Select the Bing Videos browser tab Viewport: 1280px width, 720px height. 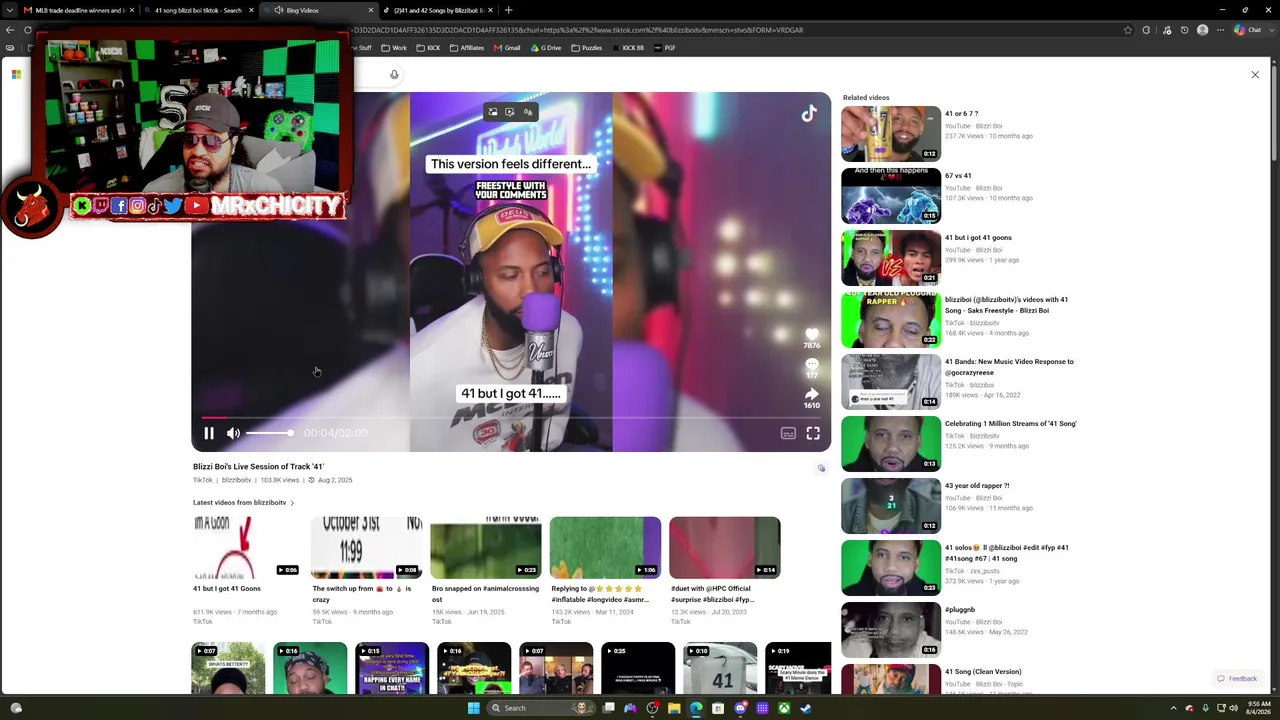click(318, 10)
